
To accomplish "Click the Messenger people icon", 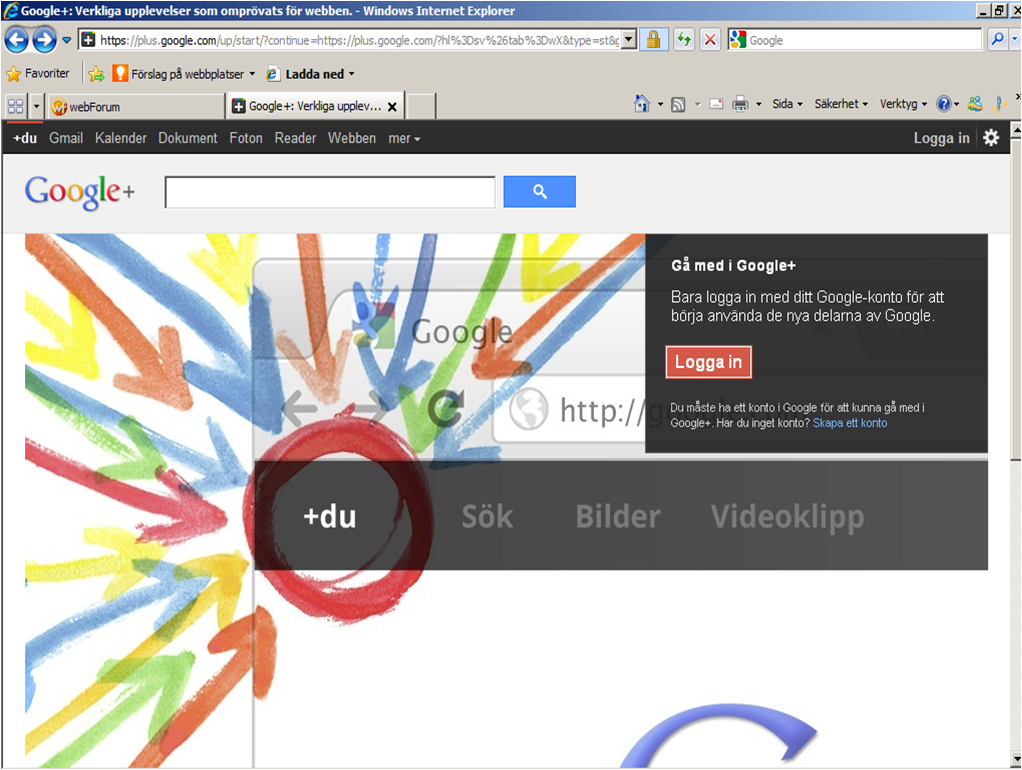I will [x=975, y=104].
